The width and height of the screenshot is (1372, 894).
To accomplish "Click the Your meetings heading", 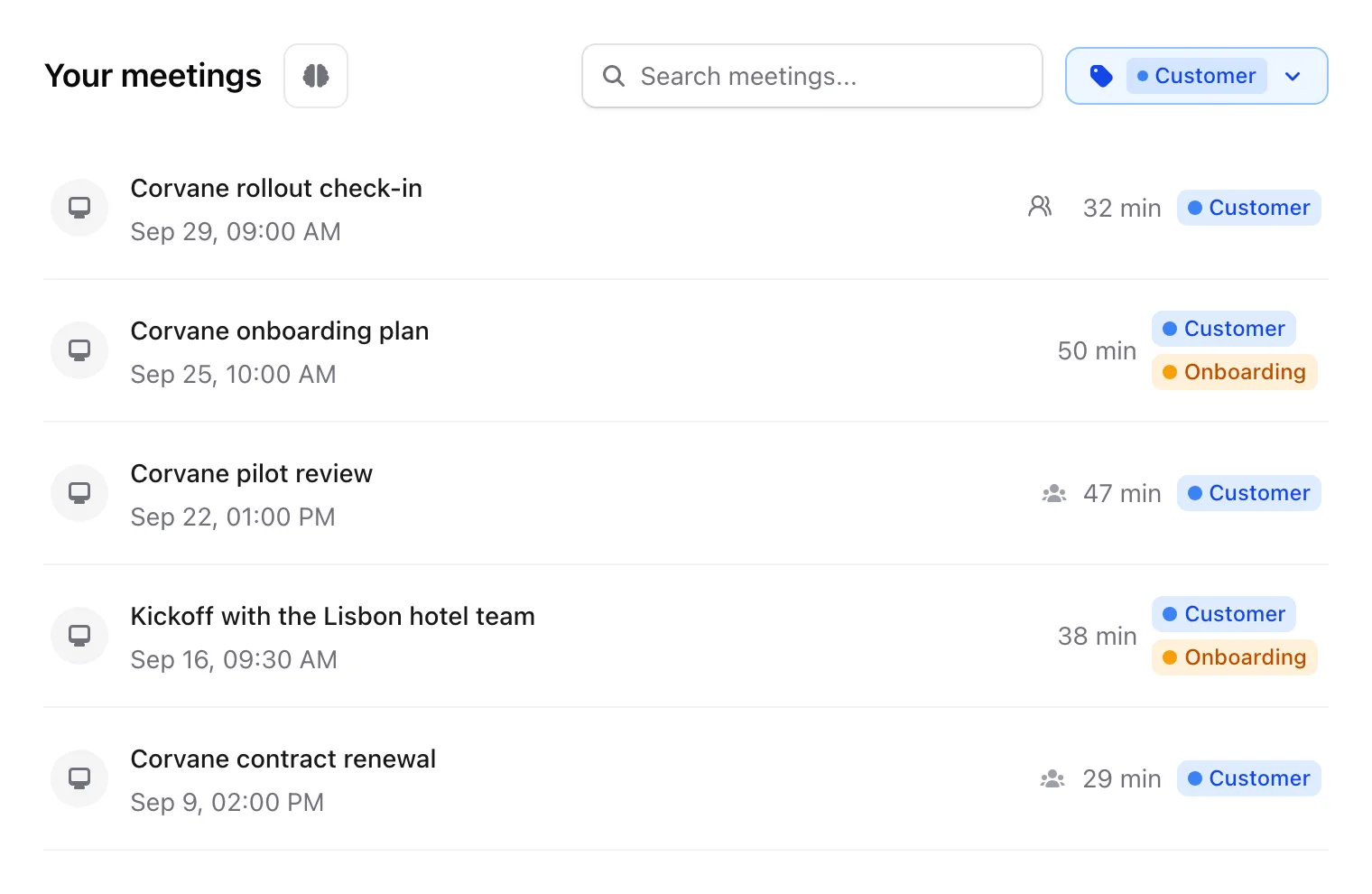I will [153, 76].
